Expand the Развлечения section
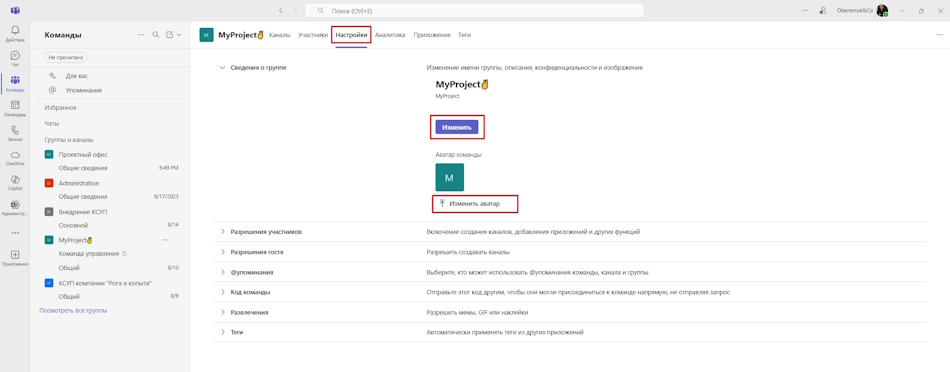This screenshot has height=372, width=950. [x=222, y=312]
